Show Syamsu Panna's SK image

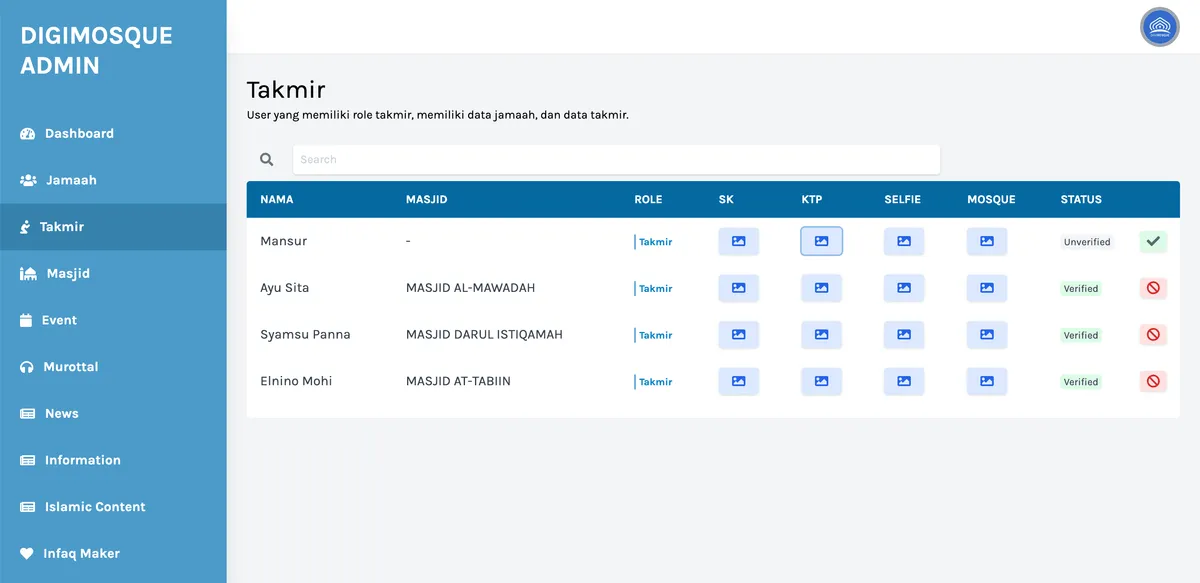pyautogui.click(x=738, y=335)
